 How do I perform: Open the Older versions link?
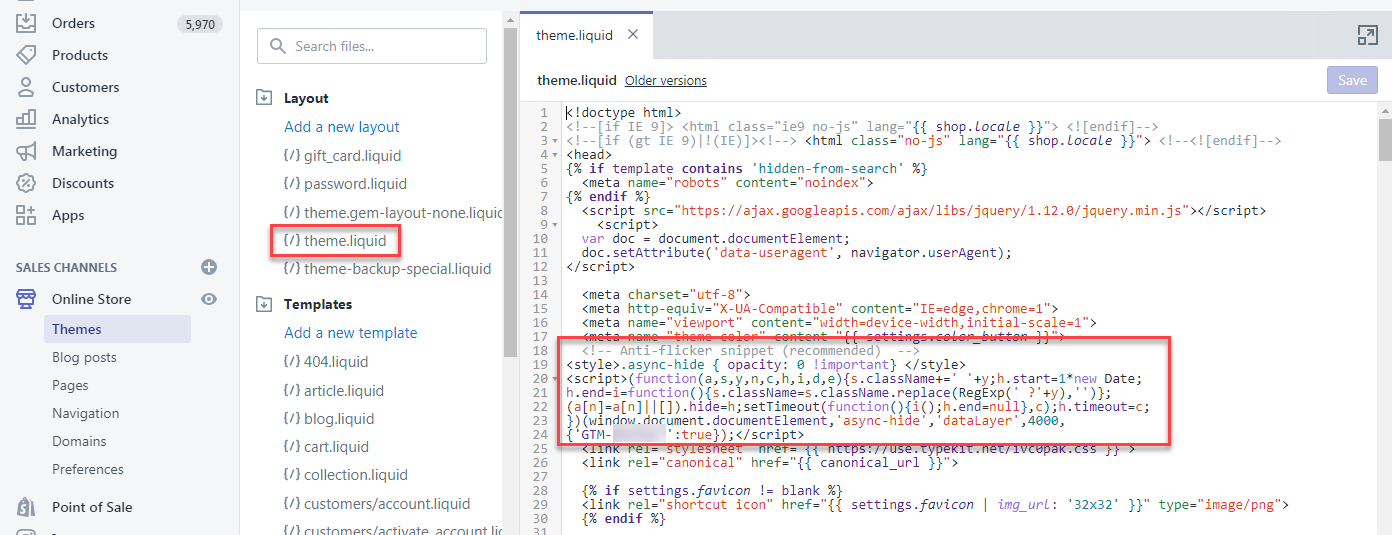[x=665, y=81]
